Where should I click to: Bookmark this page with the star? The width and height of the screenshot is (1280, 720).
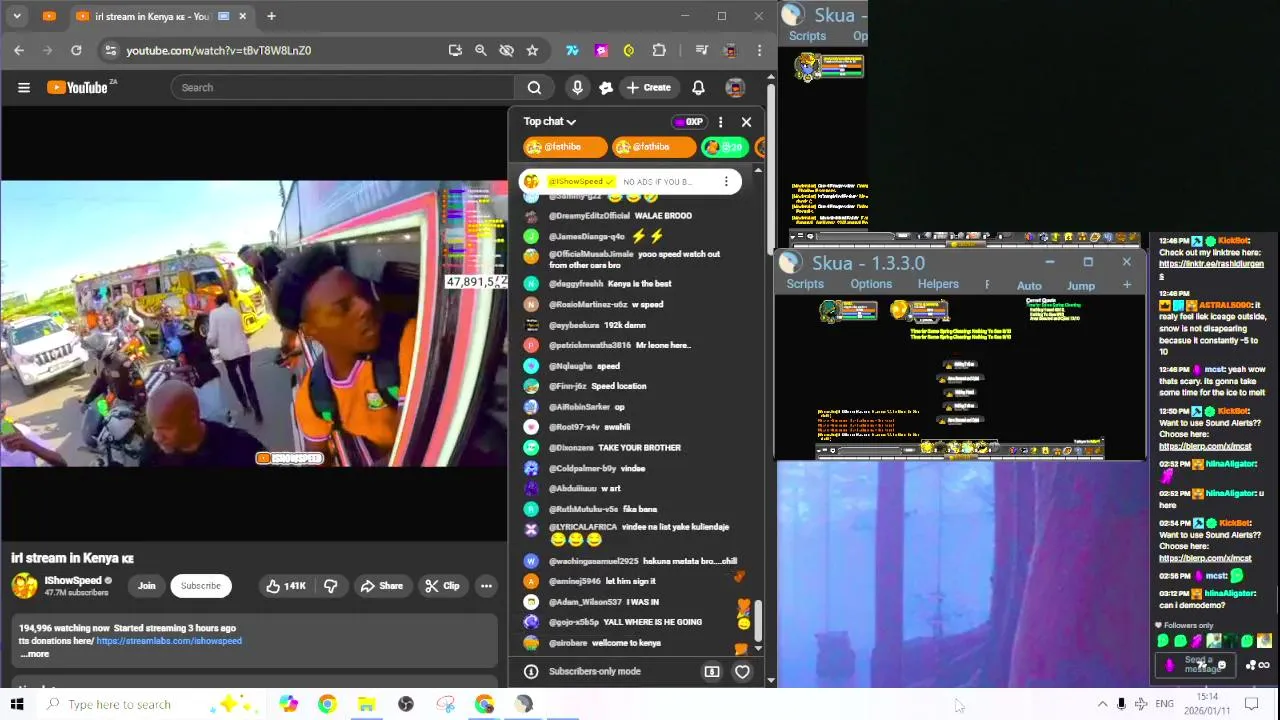point(533,50)
